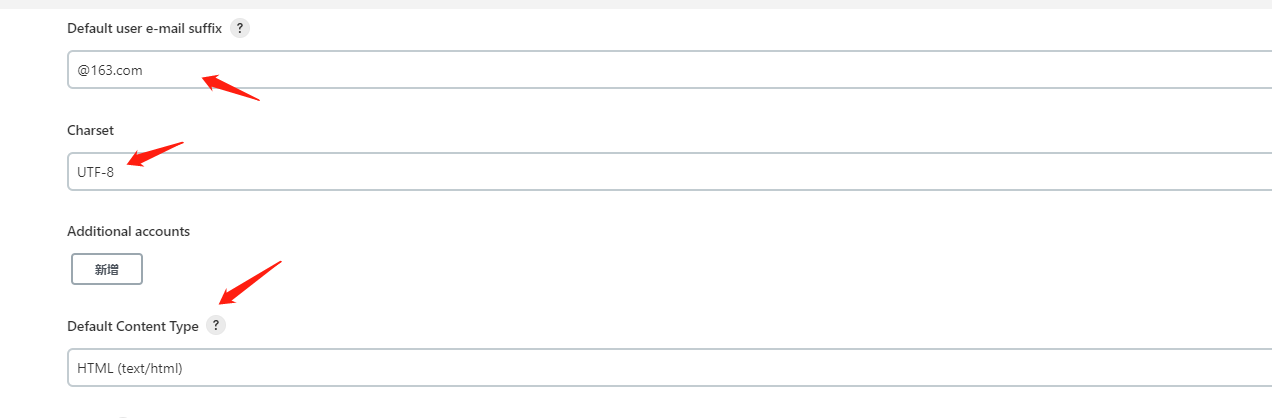Place cursor on UTF-8 value
1272x418 pixels.
(96, 172)
